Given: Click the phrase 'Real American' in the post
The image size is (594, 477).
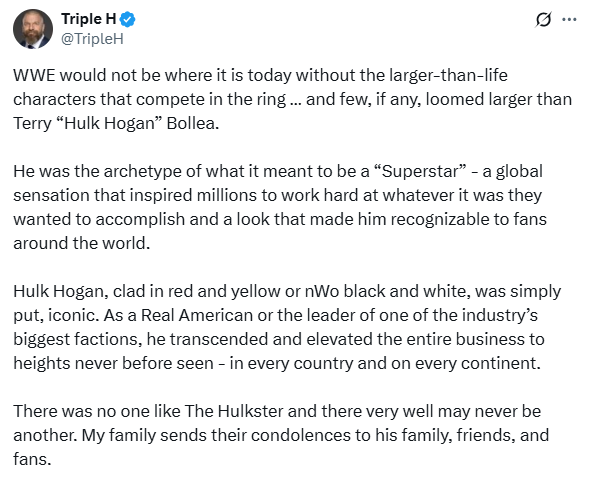Looking at the screenshot, I should (197, 315).
